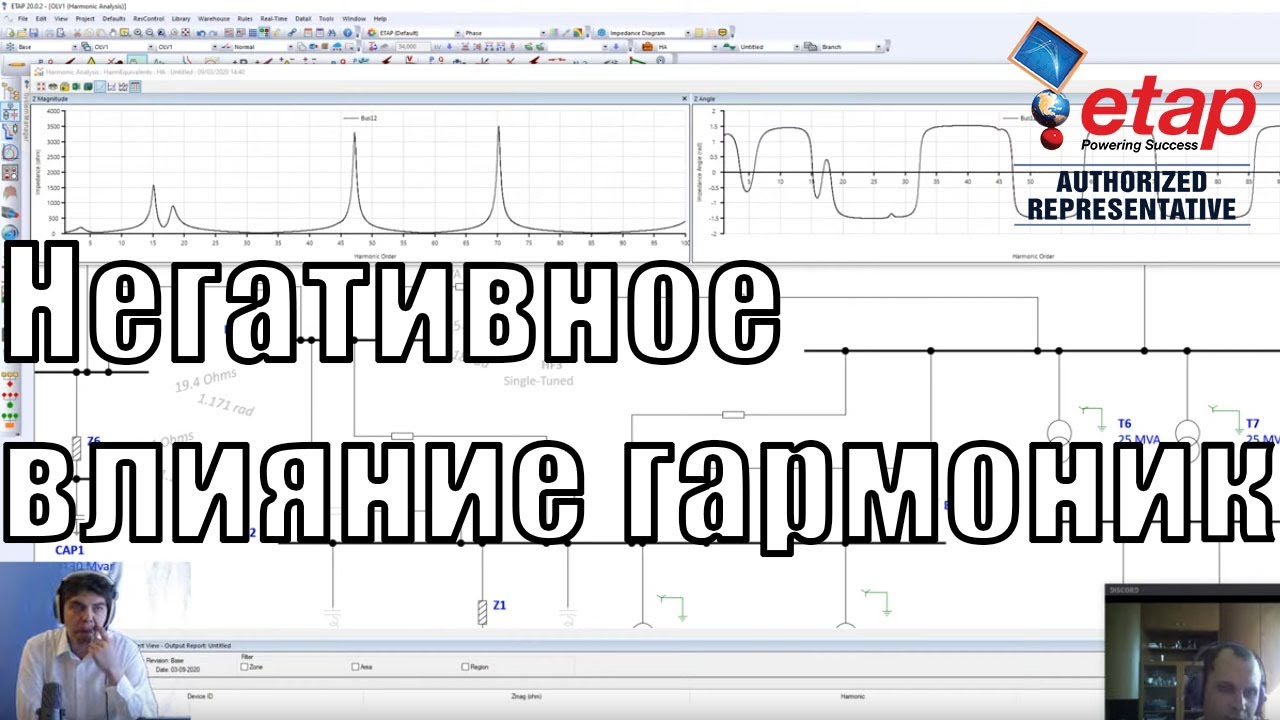This screenshot has height=720, width=1280.
Task: Click the Redo arrow icon
Action: (x=212, y=32)
